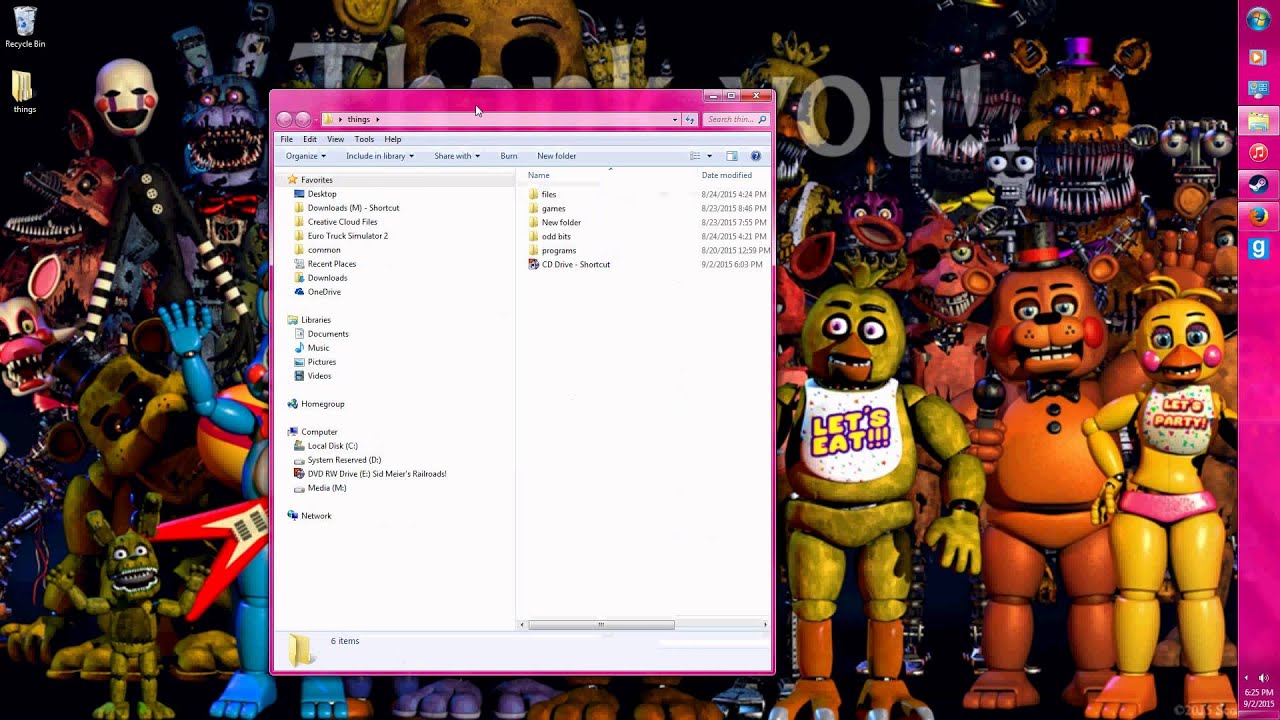Open Recycle Bin on desktop
Viewport: 1280px width, 720px height.
pos(25,27)
